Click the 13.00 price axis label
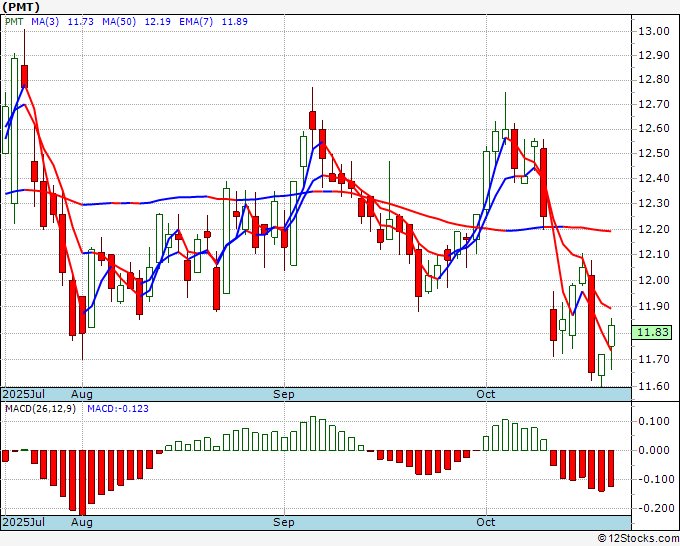Screen dimensions: 680x546 tap(654, 31)
